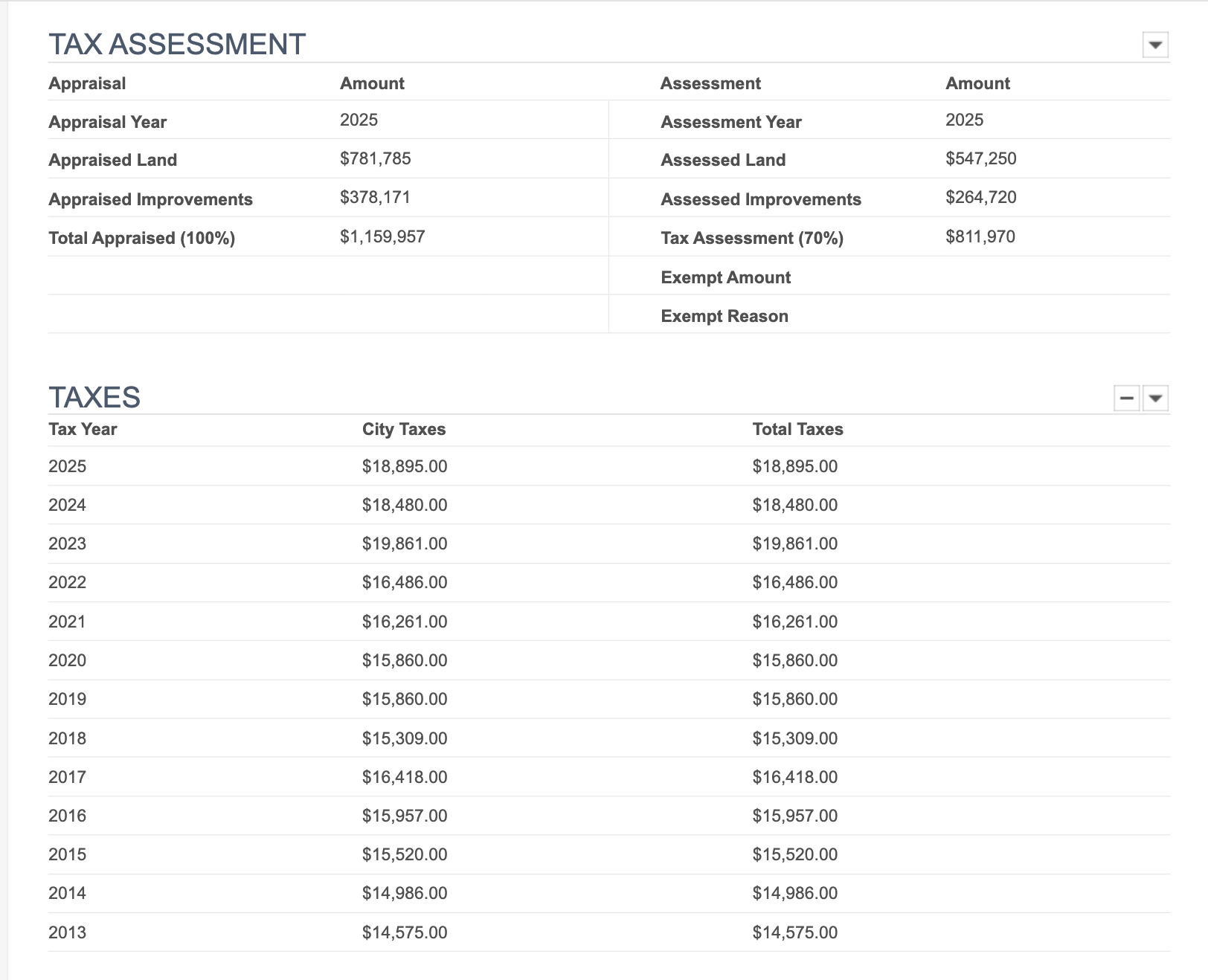The width and height of the screenshot is (1208, 980).
Task: Select city taxes $16,418.00 for 2017
Action: coord(405,777)
